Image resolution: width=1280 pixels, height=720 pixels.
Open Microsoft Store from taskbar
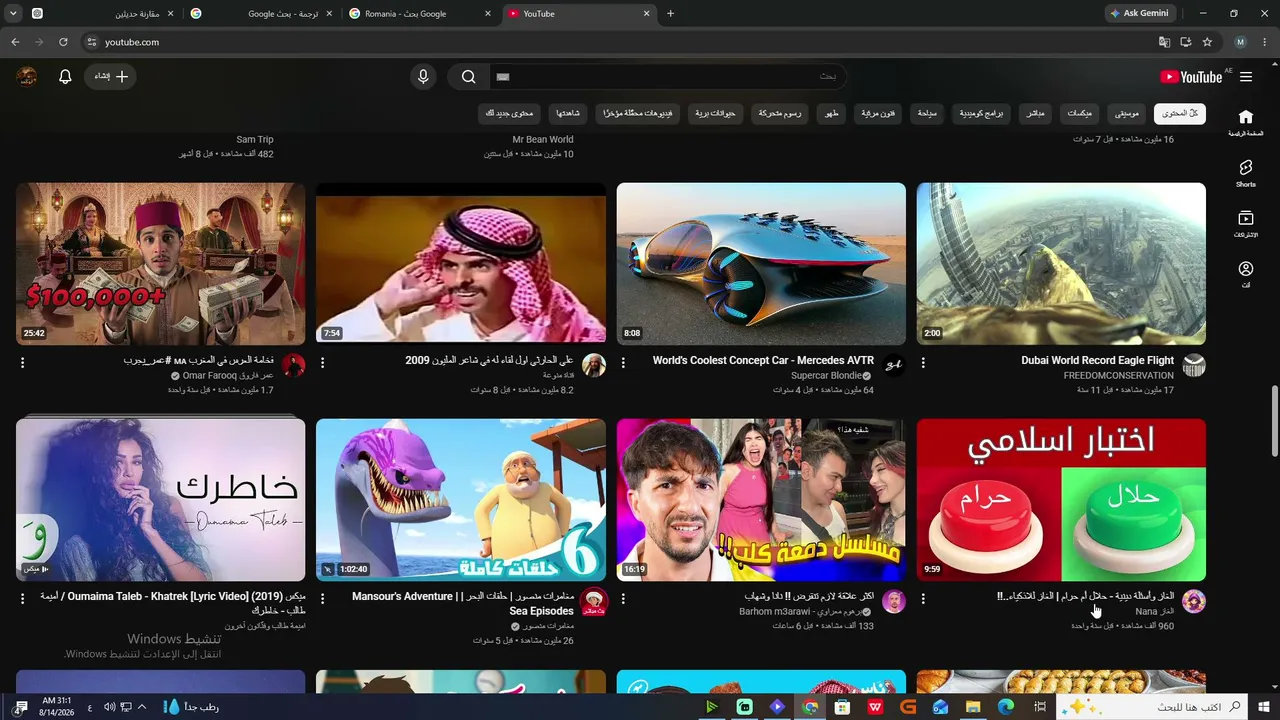pyautogui.click(x=842, y=707)
